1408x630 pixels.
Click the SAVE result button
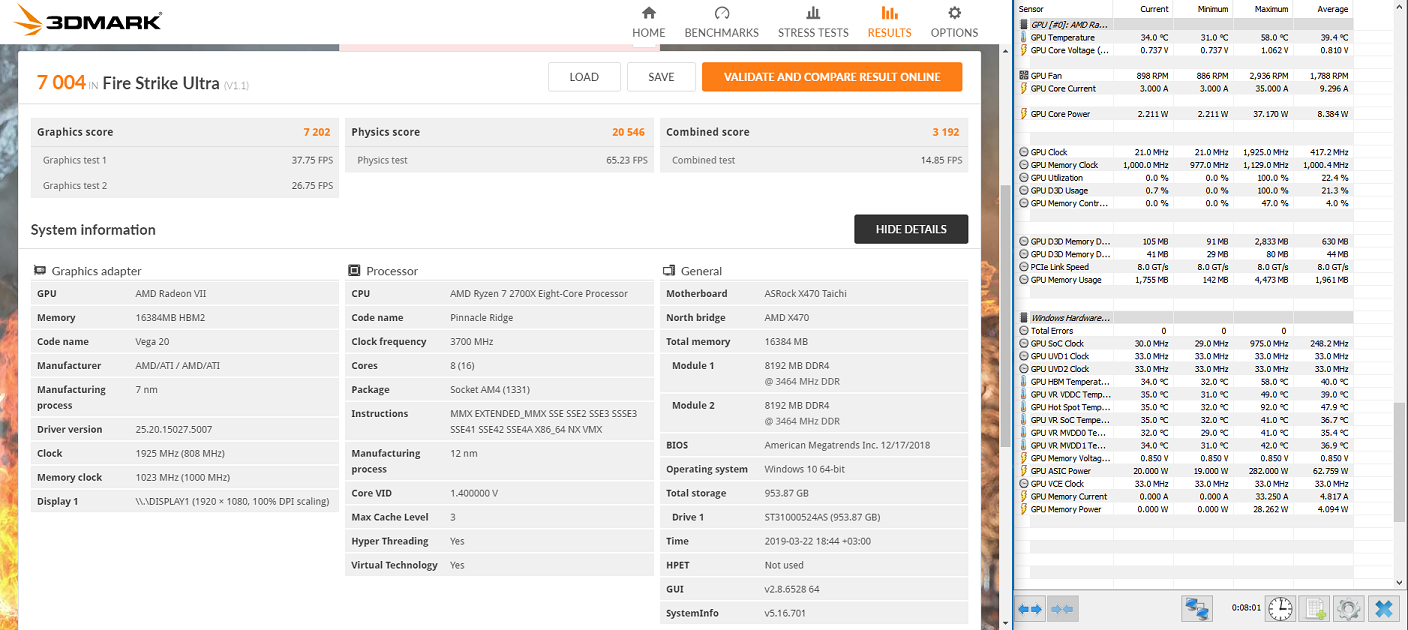click(x=661, y=77)
